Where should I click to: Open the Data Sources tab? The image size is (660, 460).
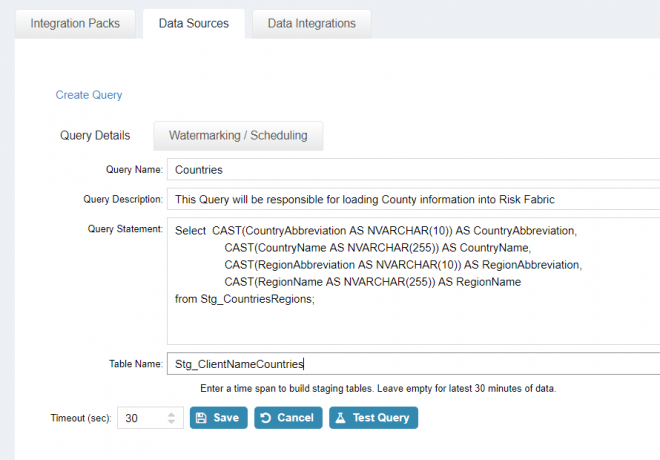193,24
